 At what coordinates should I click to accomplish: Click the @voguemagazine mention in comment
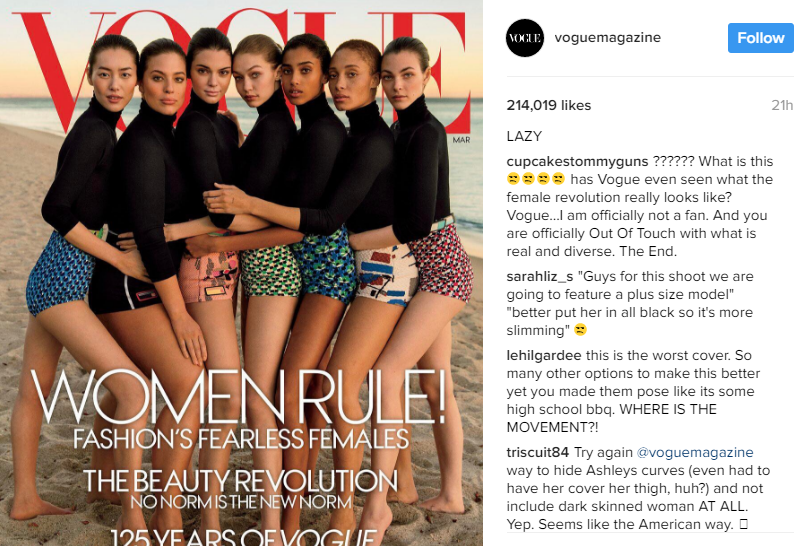click(x=695, y=453)
